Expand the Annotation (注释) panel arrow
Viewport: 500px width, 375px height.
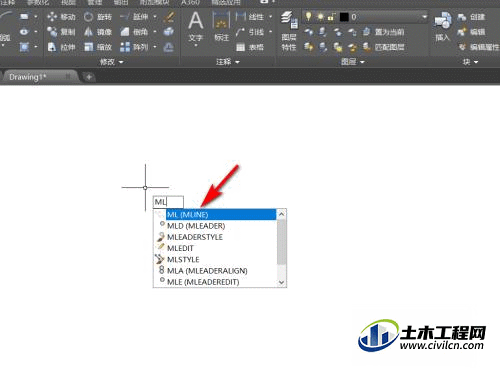pyautogui.click(x=237, y=62)
